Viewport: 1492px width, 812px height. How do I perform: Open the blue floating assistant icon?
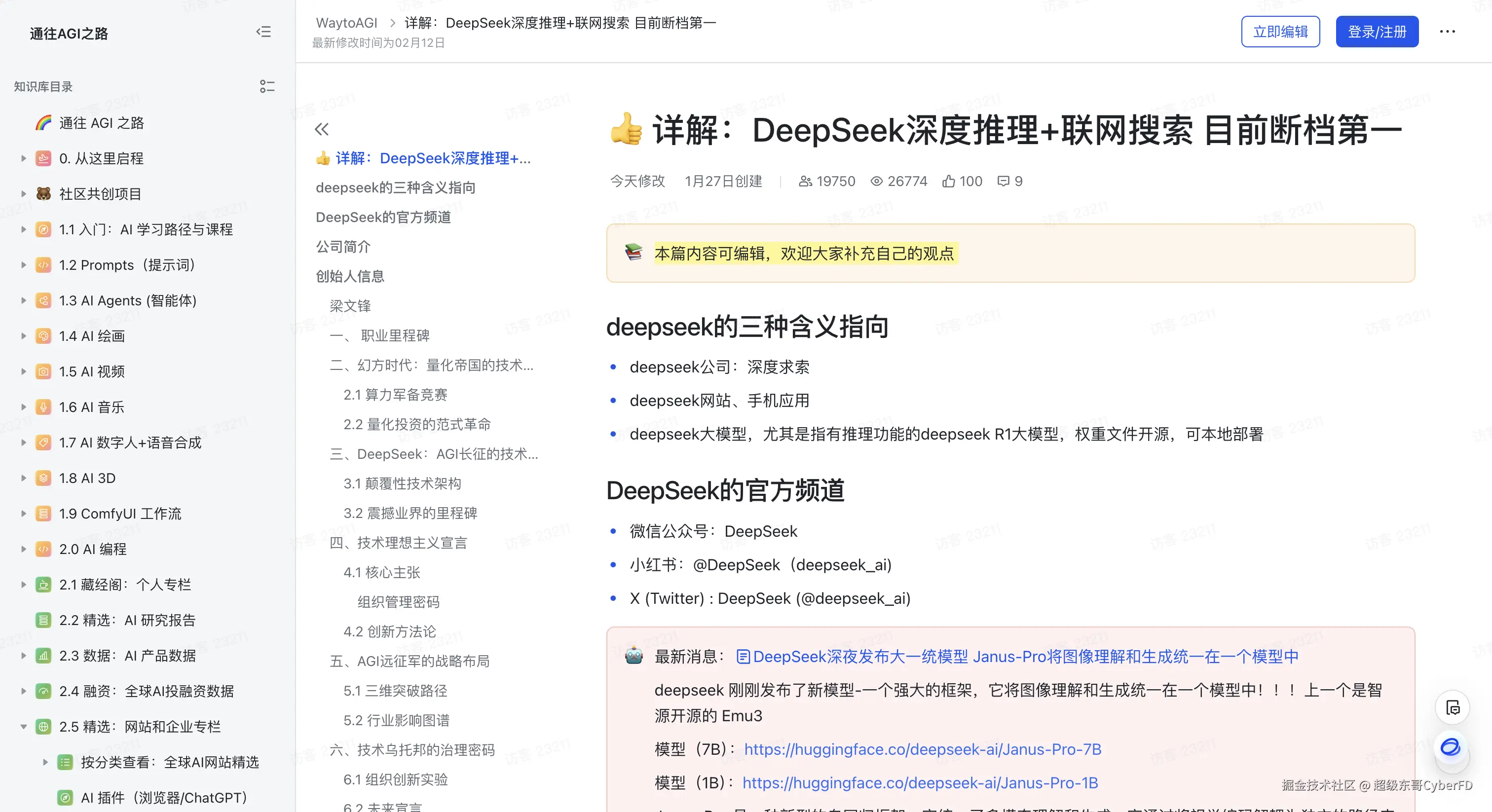pyautogui.click(x=1450, y=747)
